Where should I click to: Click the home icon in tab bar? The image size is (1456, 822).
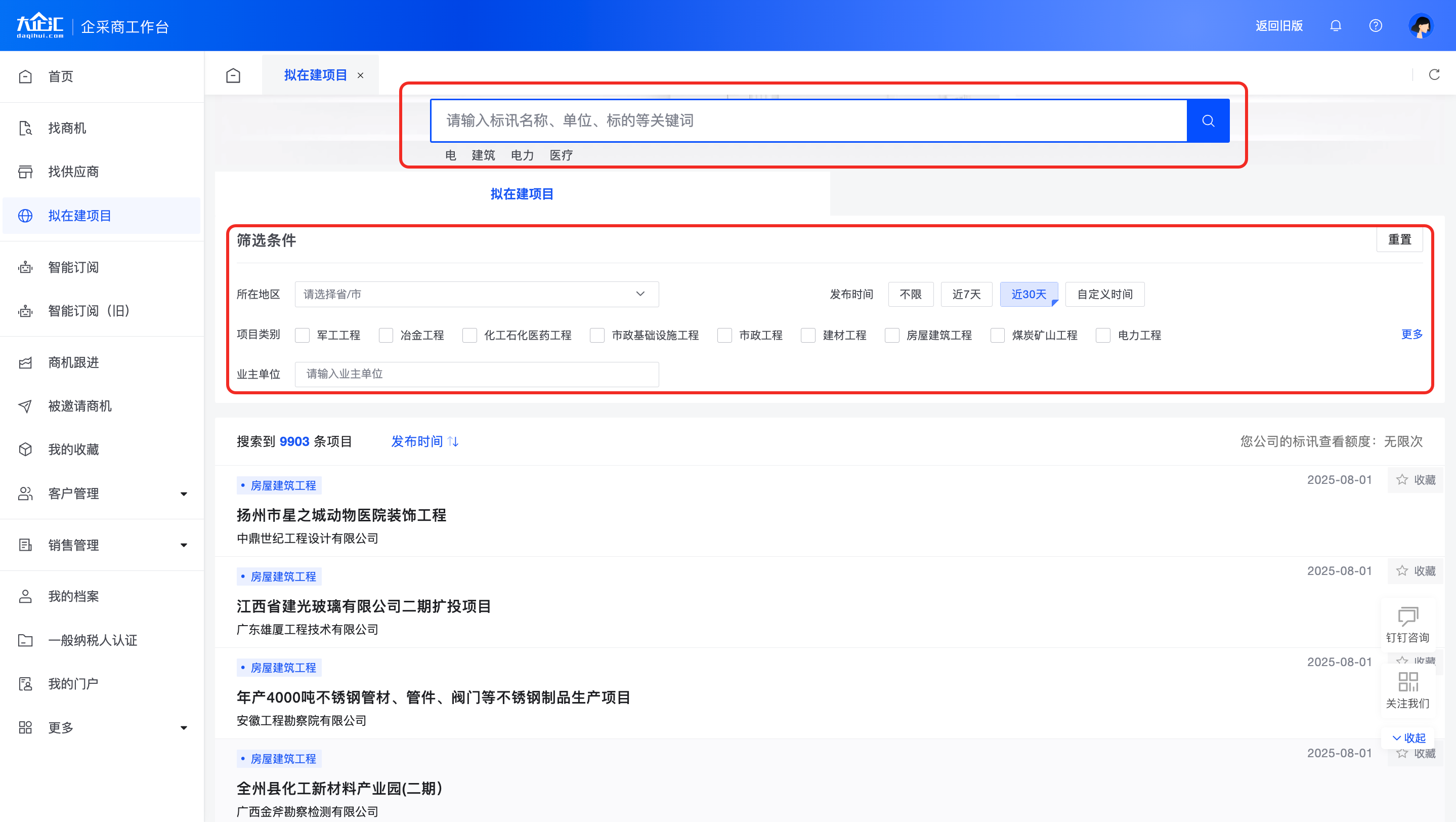click(233, 75)
